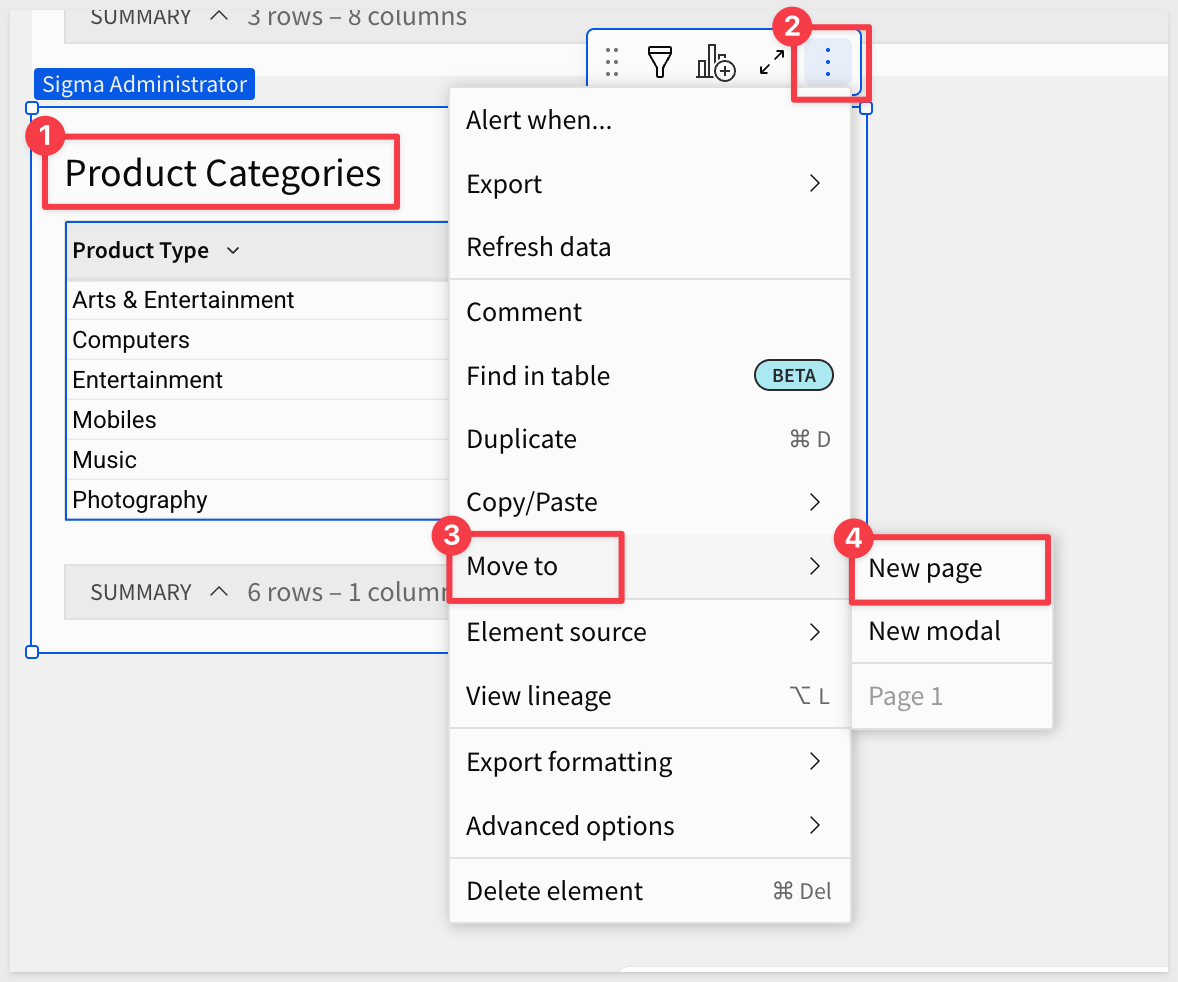Click the add child chart icon
The image size is (1178, 982).
(715, 63)
